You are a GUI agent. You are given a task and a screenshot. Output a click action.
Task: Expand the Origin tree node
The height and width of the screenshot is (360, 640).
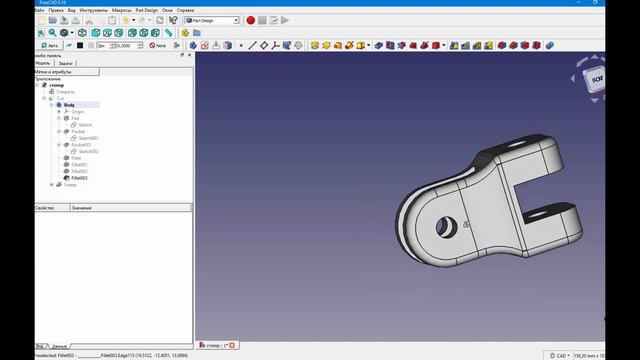coord(59,111)
